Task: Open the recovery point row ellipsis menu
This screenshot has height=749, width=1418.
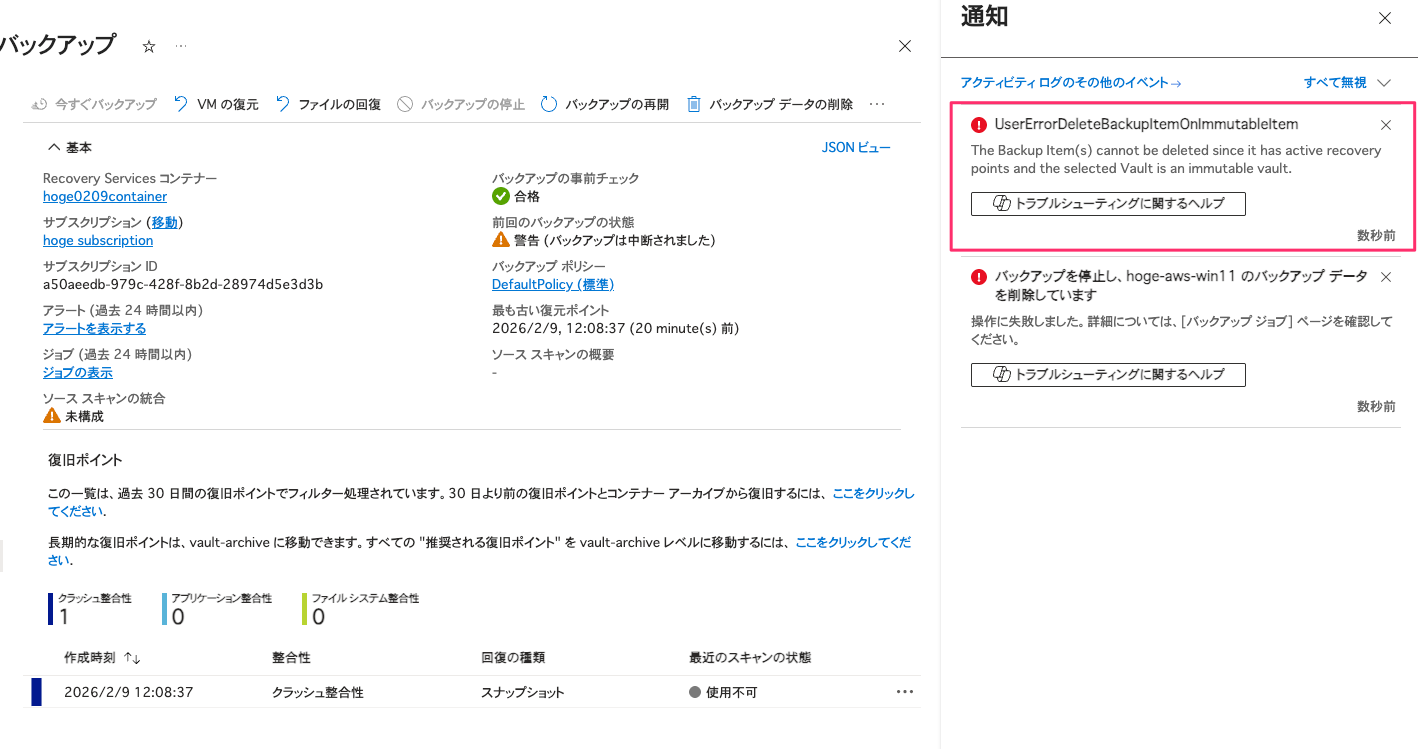Action: (904, 691)
